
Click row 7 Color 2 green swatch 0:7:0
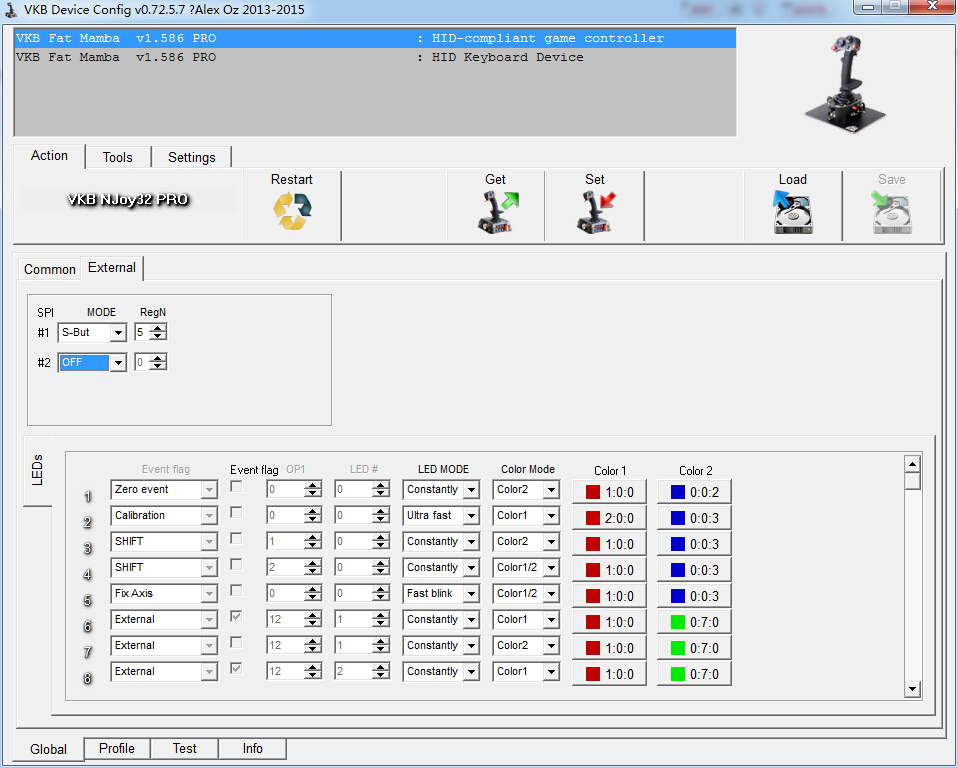tap(694, 648)
